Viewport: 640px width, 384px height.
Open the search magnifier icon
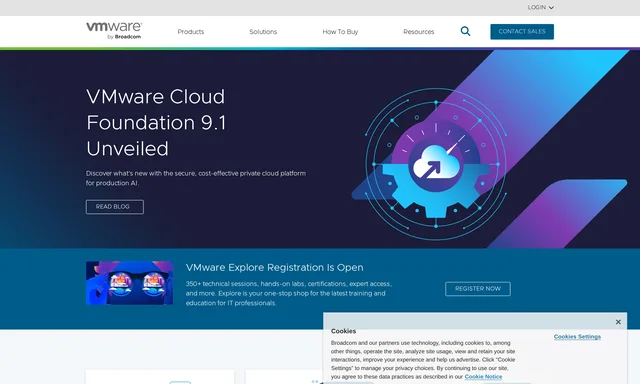tap(465, 31)
